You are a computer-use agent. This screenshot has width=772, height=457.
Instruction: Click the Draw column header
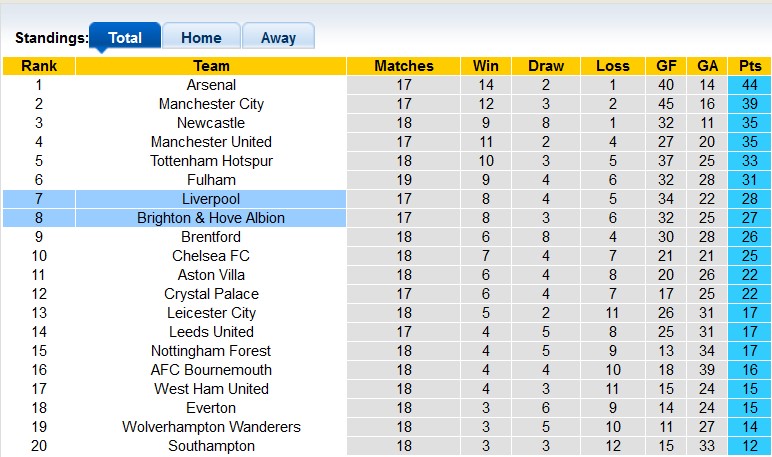(x=546, y=66)
